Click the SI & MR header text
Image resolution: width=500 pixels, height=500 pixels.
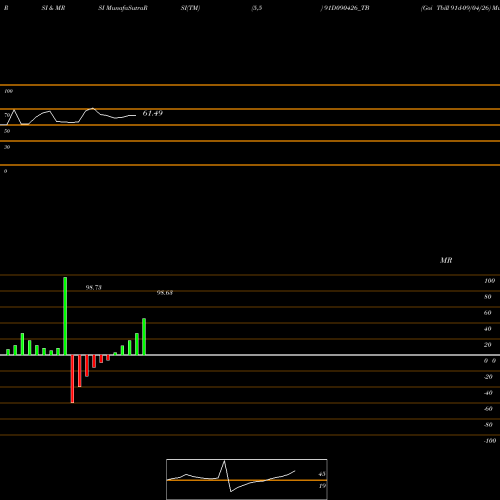pos(53,8)
